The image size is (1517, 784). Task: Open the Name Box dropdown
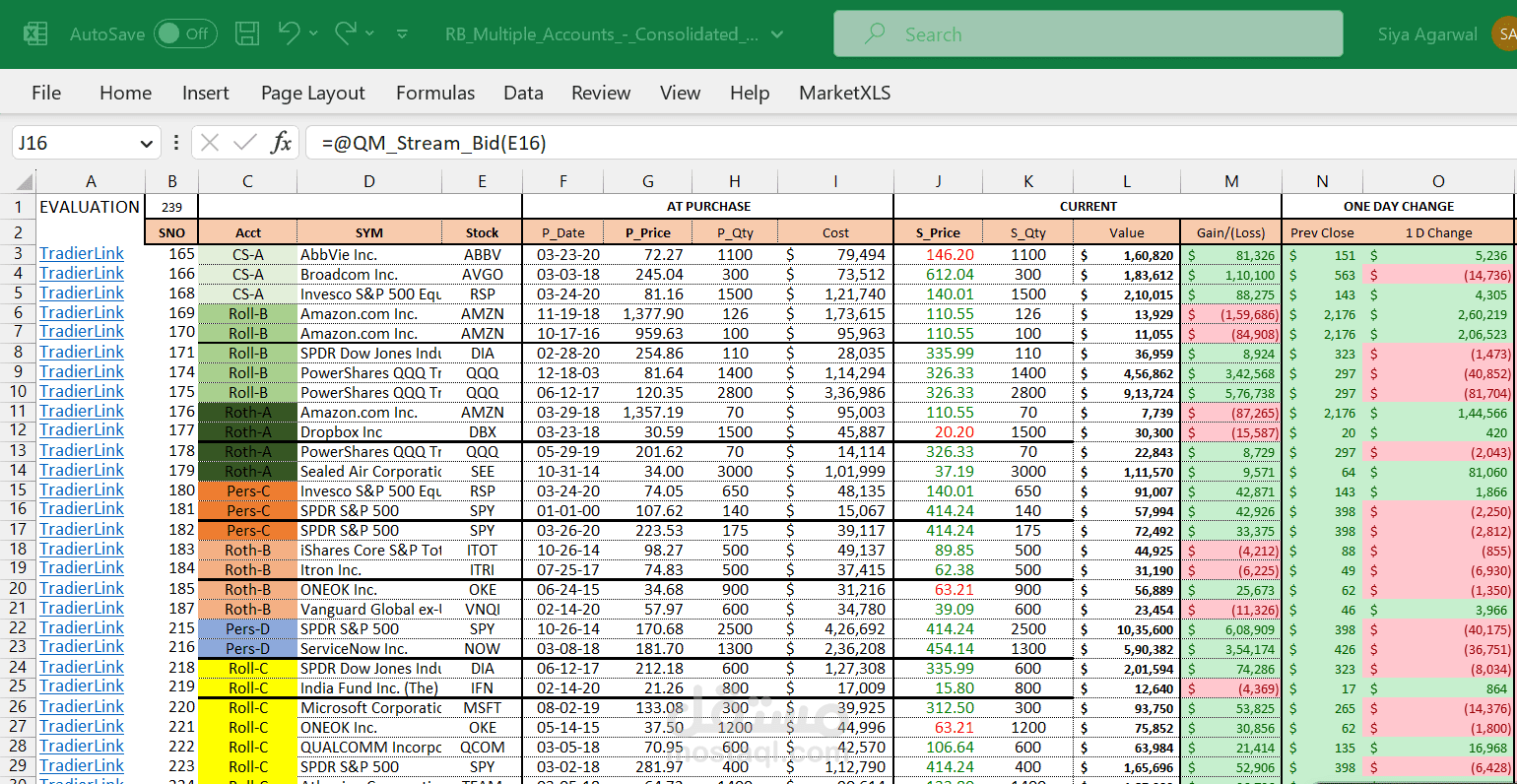tap(146, 142)
